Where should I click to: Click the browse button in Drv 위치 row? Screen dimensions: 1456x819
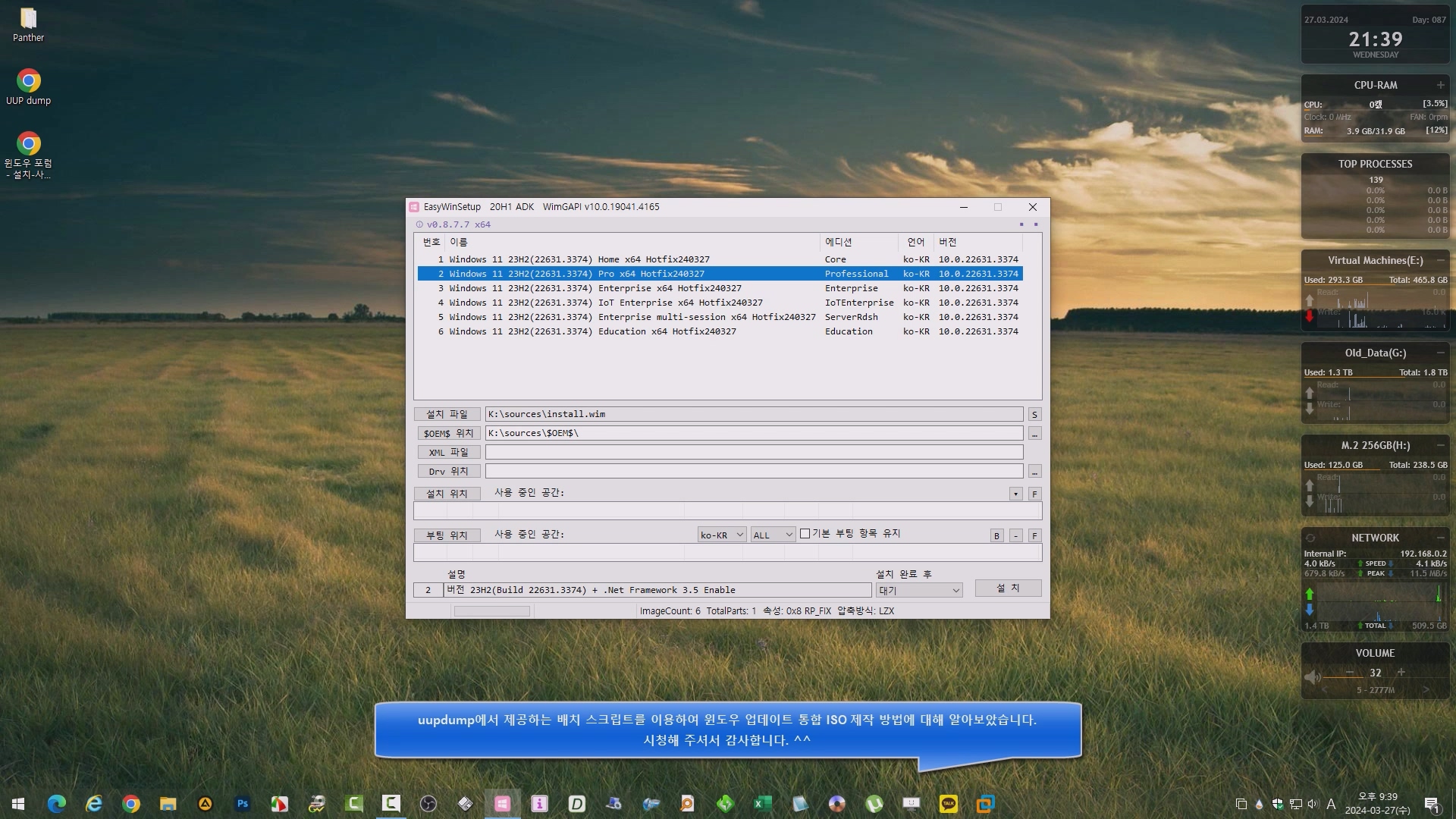[x=1034, y=471]
